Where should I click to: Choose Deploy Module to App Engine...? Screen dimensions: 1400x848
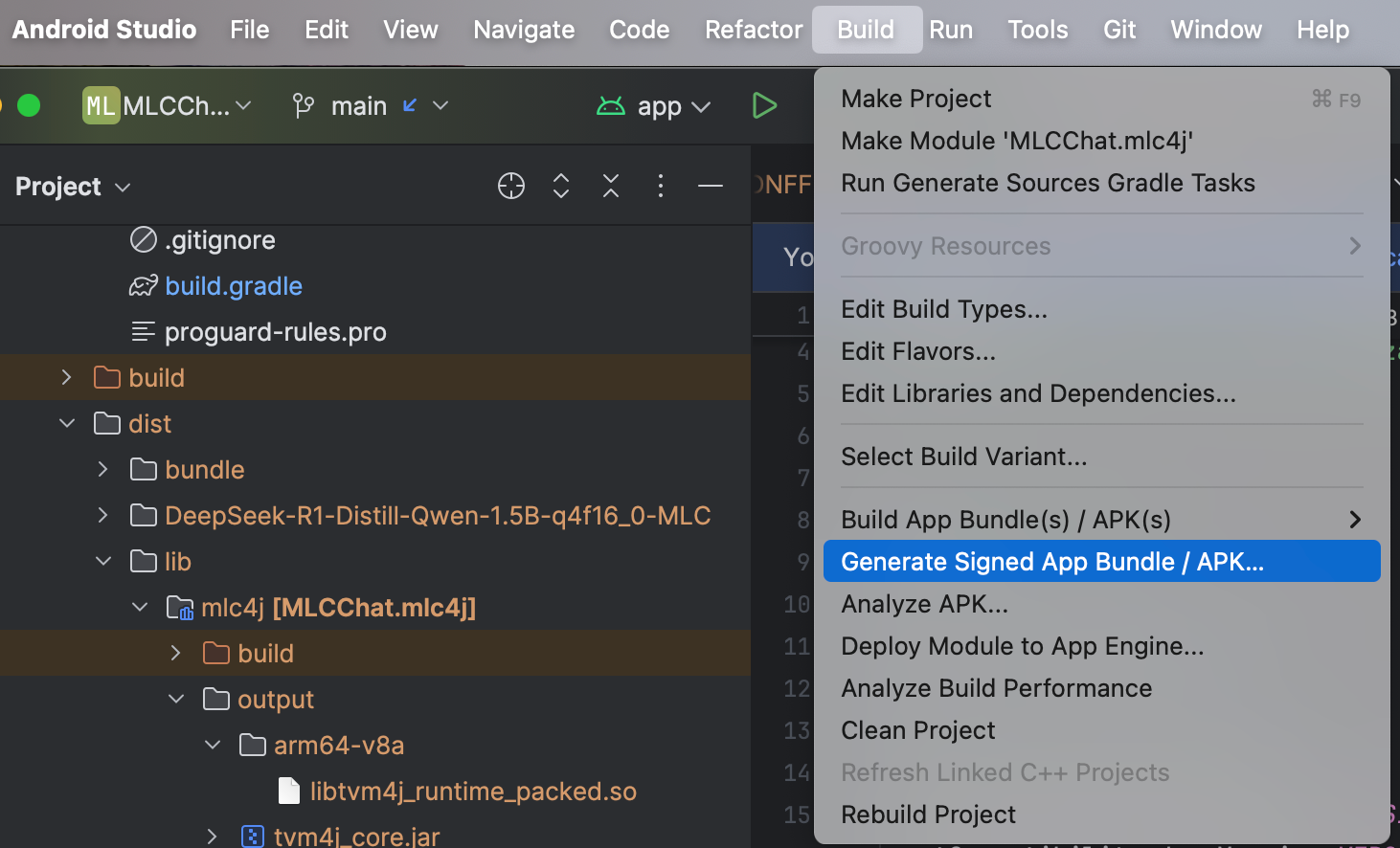tap(1101, 646)
